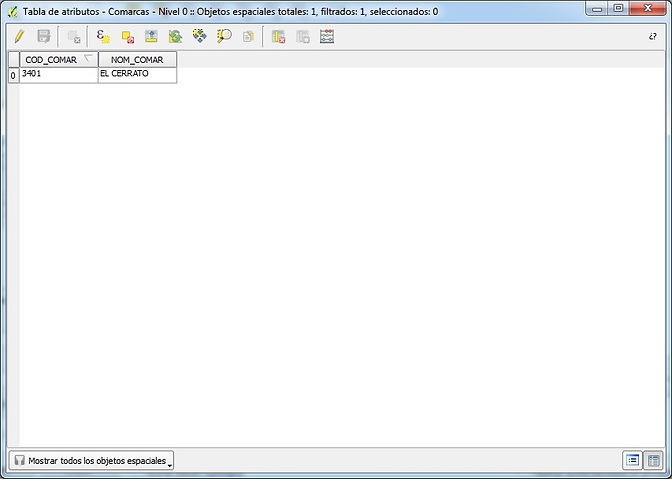Click the delete selected features icon
The height and width of the screenshot is (482, 672).
[x=75, y=37]
